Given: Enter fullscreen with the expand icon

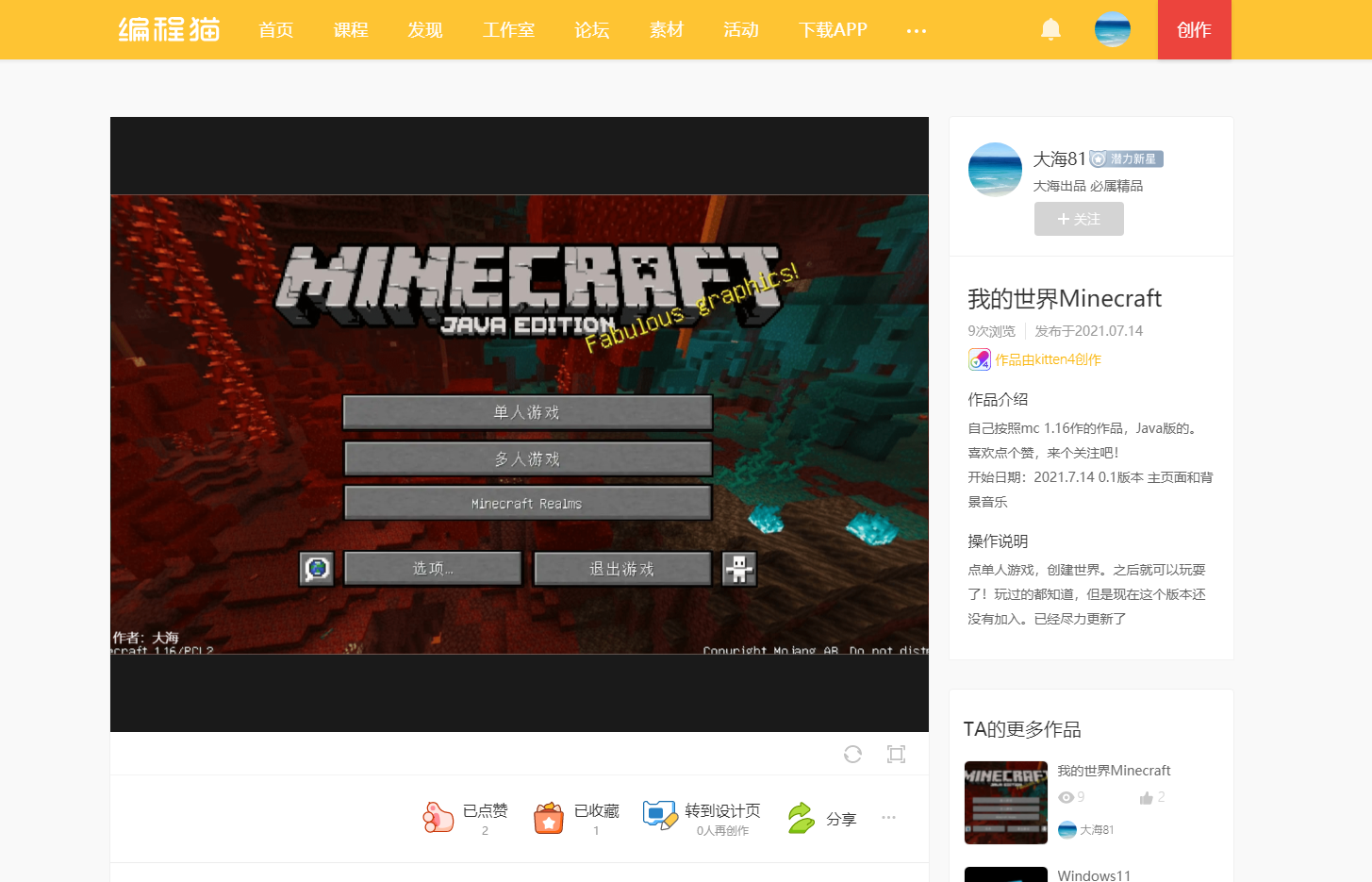Looking at the screenshot, I should point(896,754).
